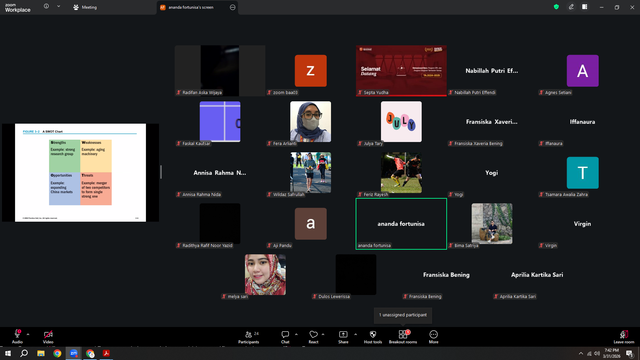Screen dimensions: 640x360
Task: Click the Leave room button
Action: (x=624, y=336)
